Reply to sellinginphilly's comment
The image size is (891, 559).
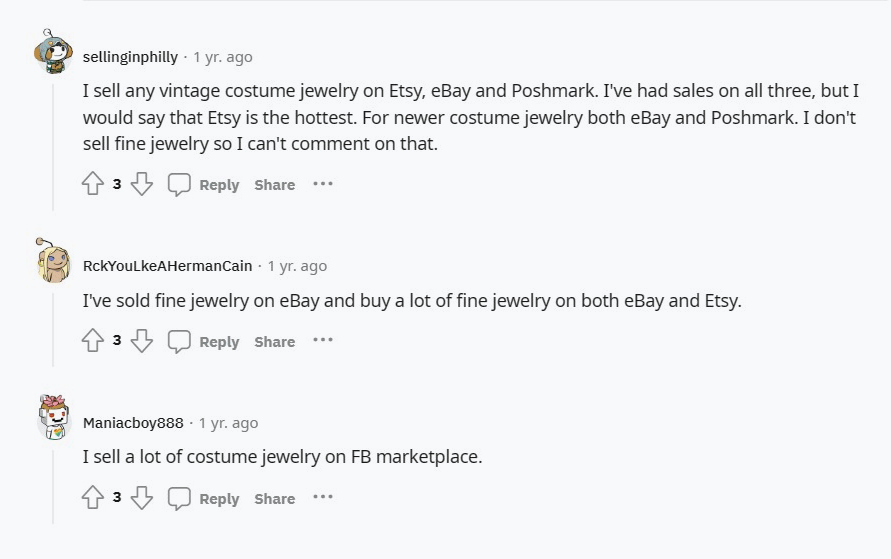[204, 185]
